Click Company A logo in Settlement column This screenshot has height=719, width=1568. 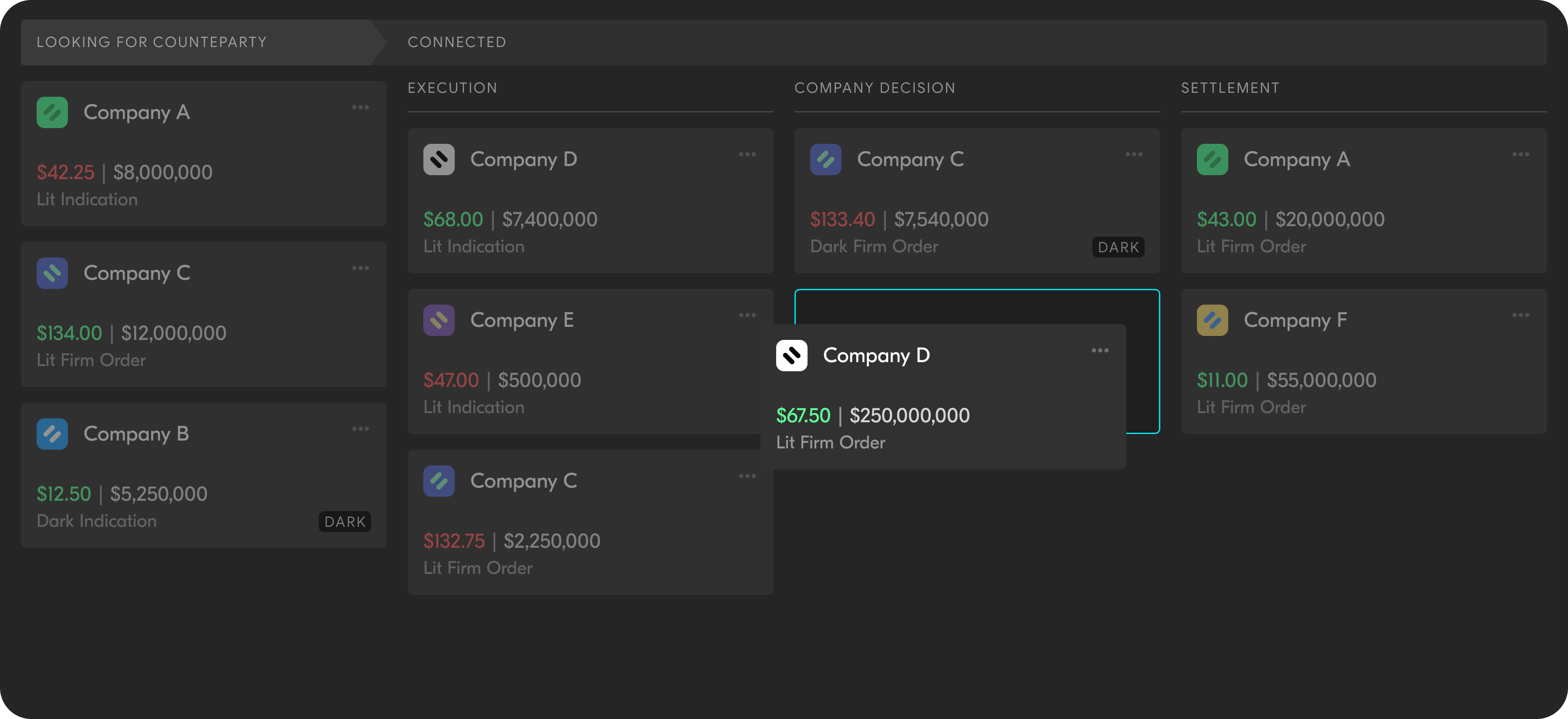click(x=1212, y=159)
